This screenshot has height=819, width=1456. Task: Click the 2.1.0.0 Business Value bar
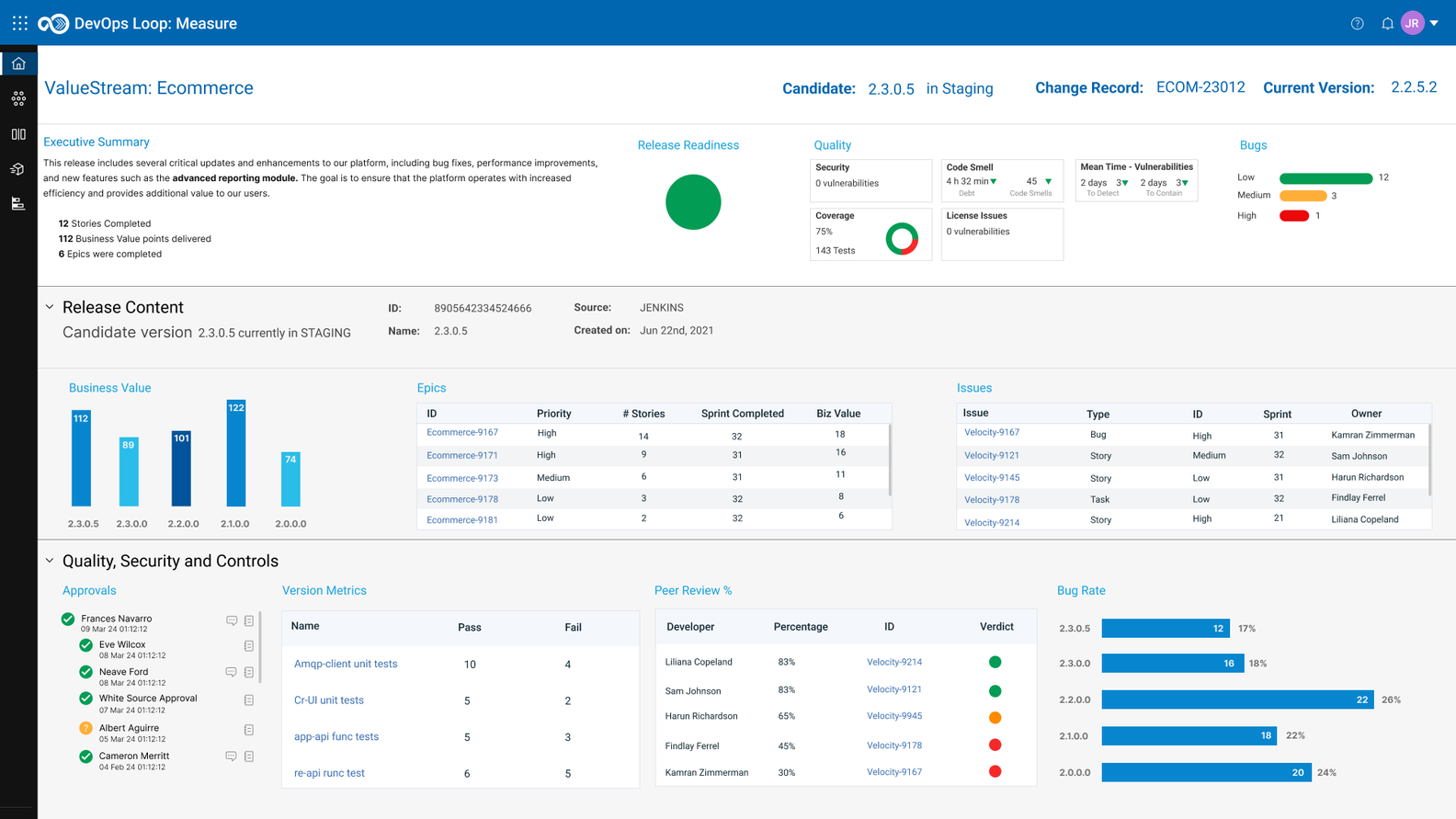236,453
